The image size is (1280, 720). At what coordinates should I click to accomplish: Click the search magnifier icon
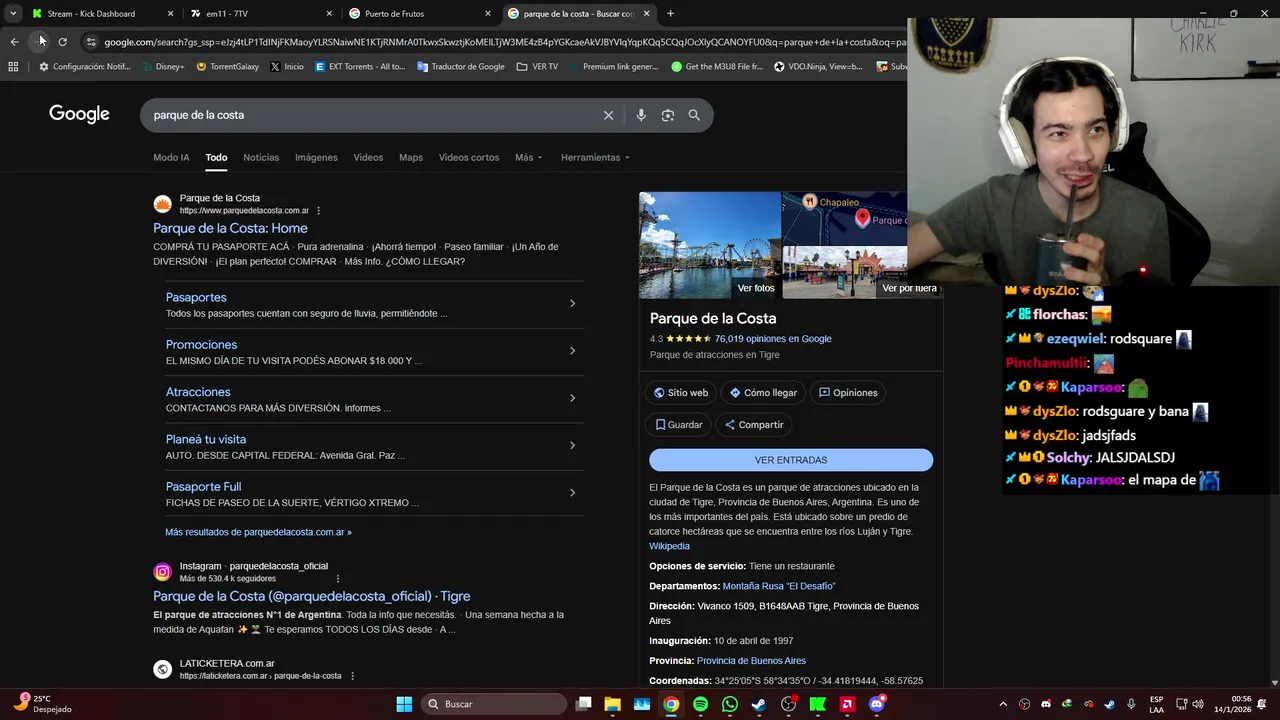694,115
